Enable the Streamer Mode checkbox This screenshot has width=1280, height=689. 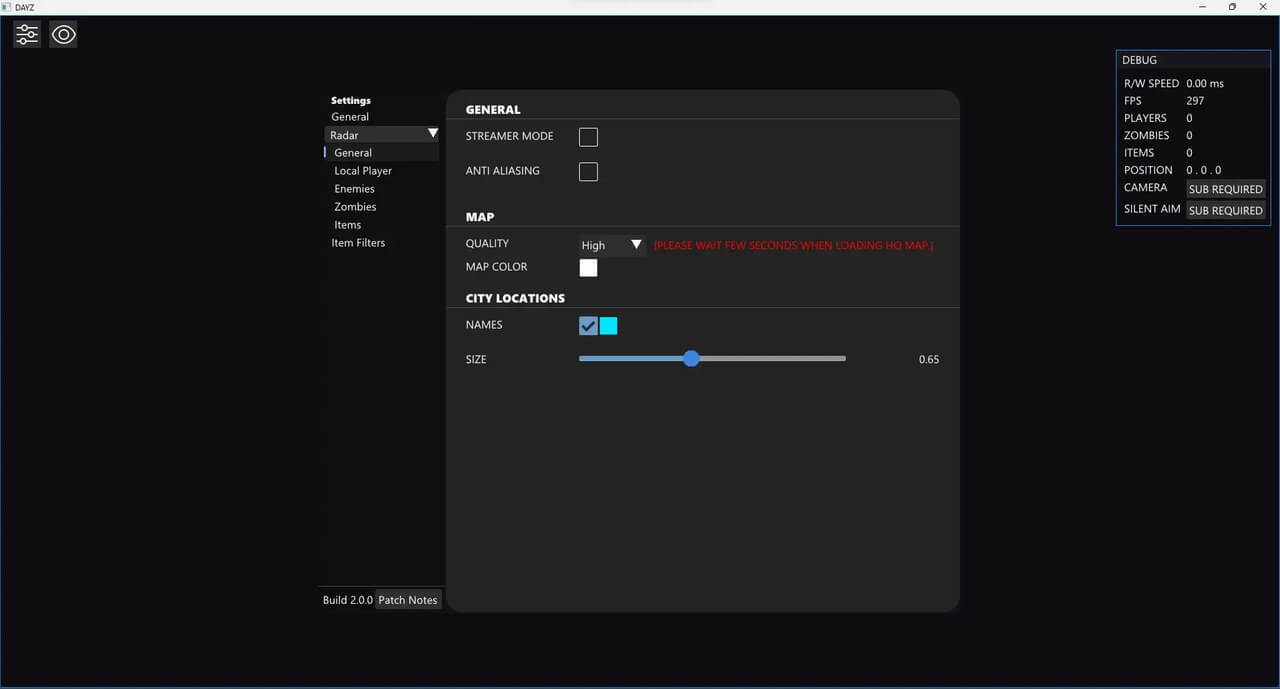click(x=588, y=137)
